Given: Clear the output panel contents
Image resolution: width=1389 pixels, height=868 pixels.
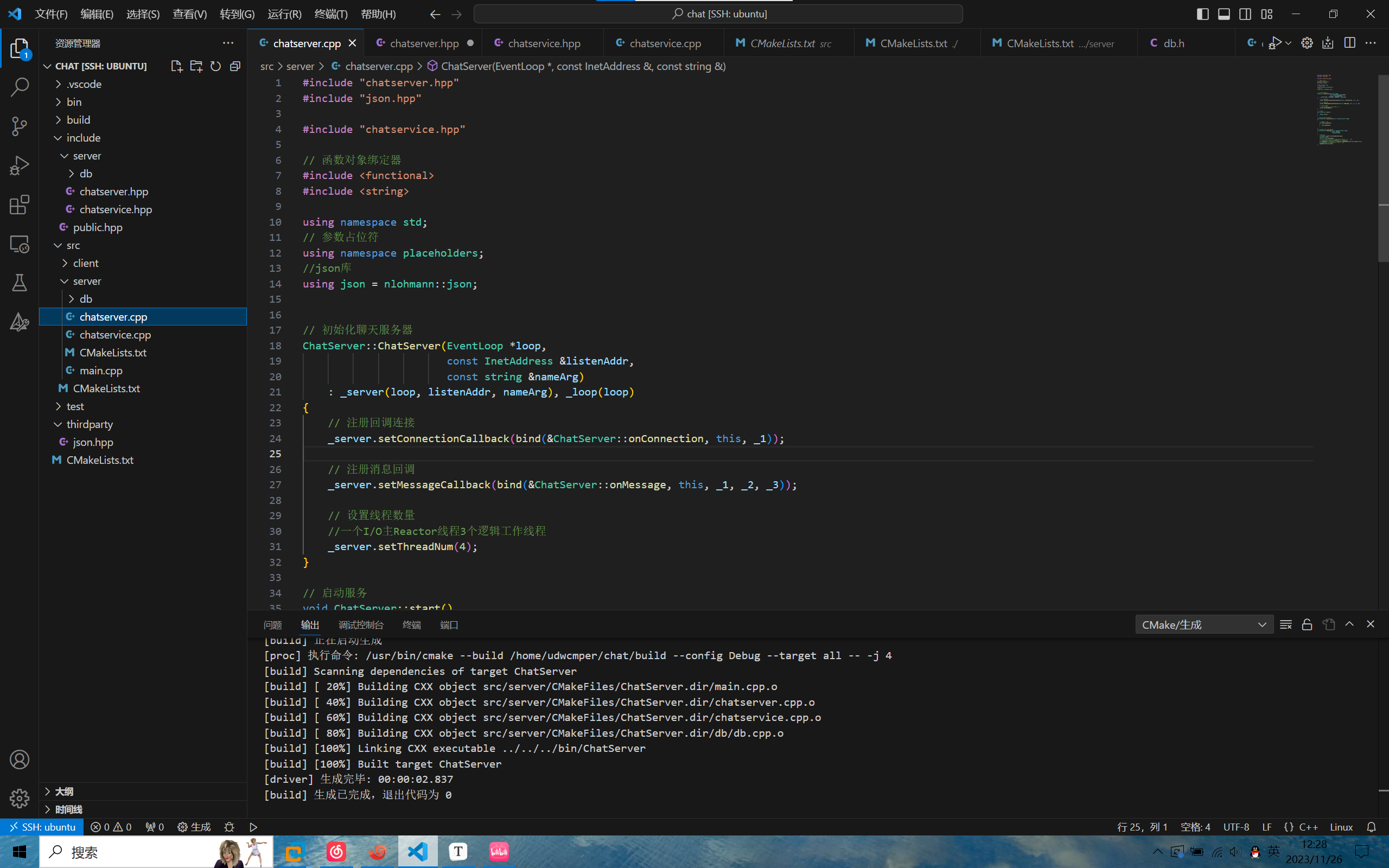Looking at the screenshot, I should pyautogui.click(x=1286, y=624).
